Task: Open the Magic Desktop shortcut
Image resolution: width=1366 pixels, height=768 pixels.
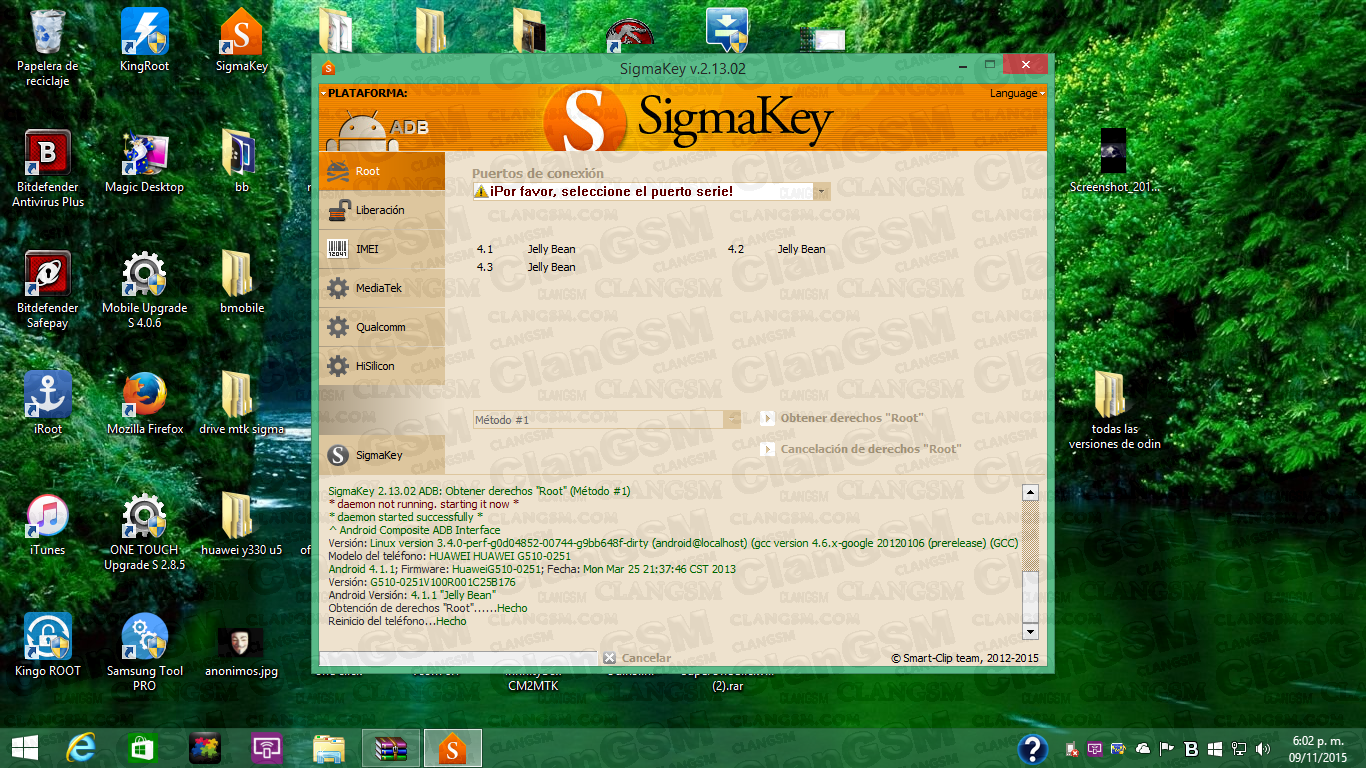Action: 144,162
